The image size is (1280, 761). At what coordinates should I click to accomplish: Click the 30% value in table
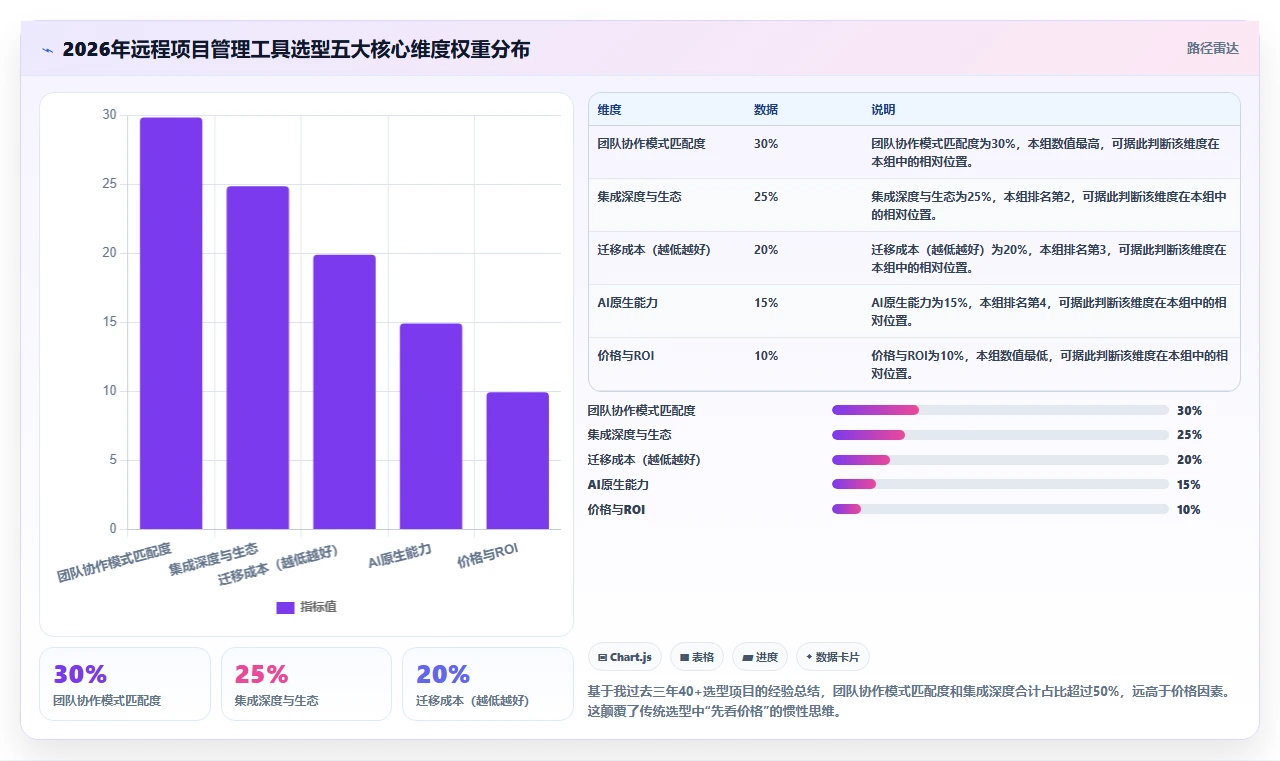point(766,144)
